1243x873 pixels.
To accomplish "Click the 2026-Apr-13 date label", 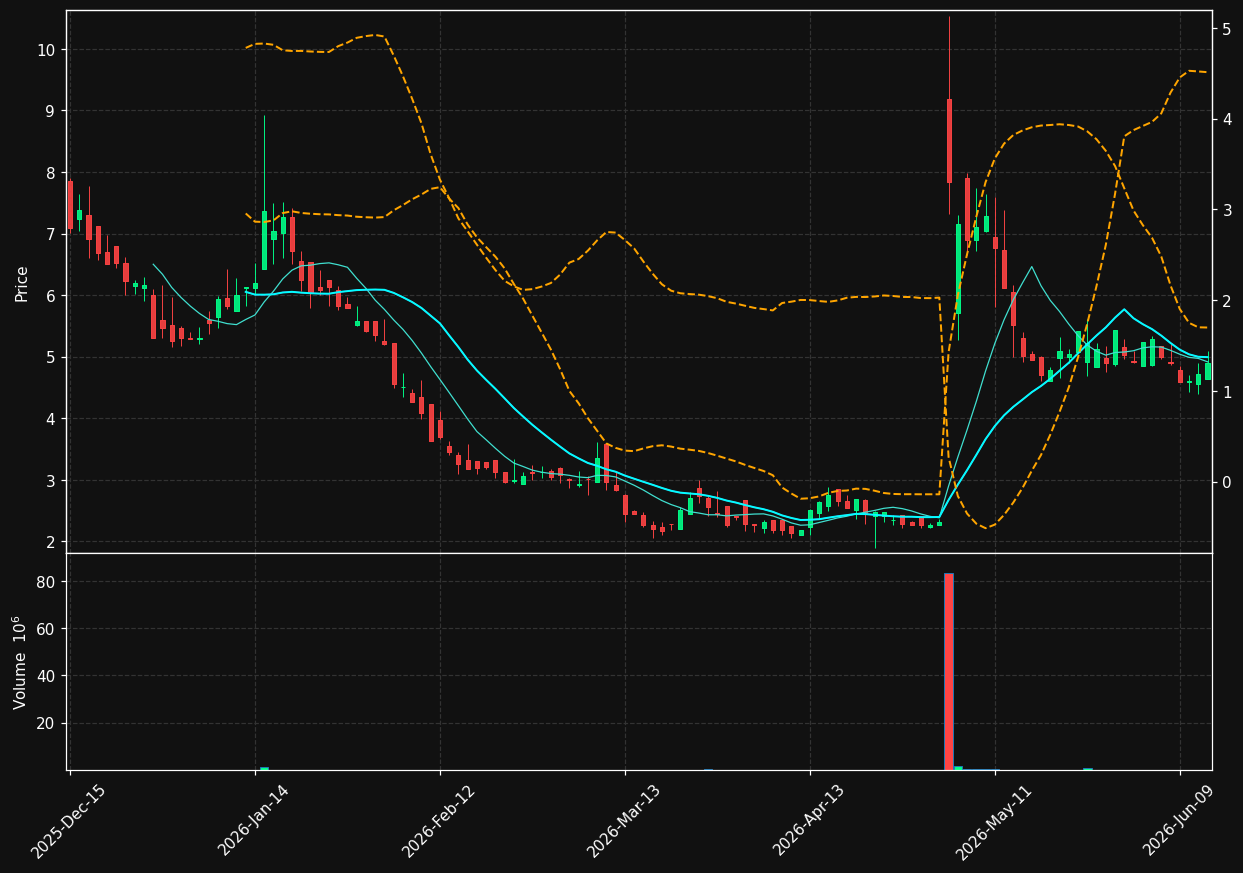I will pyautogui.click(x=809, y=822).
